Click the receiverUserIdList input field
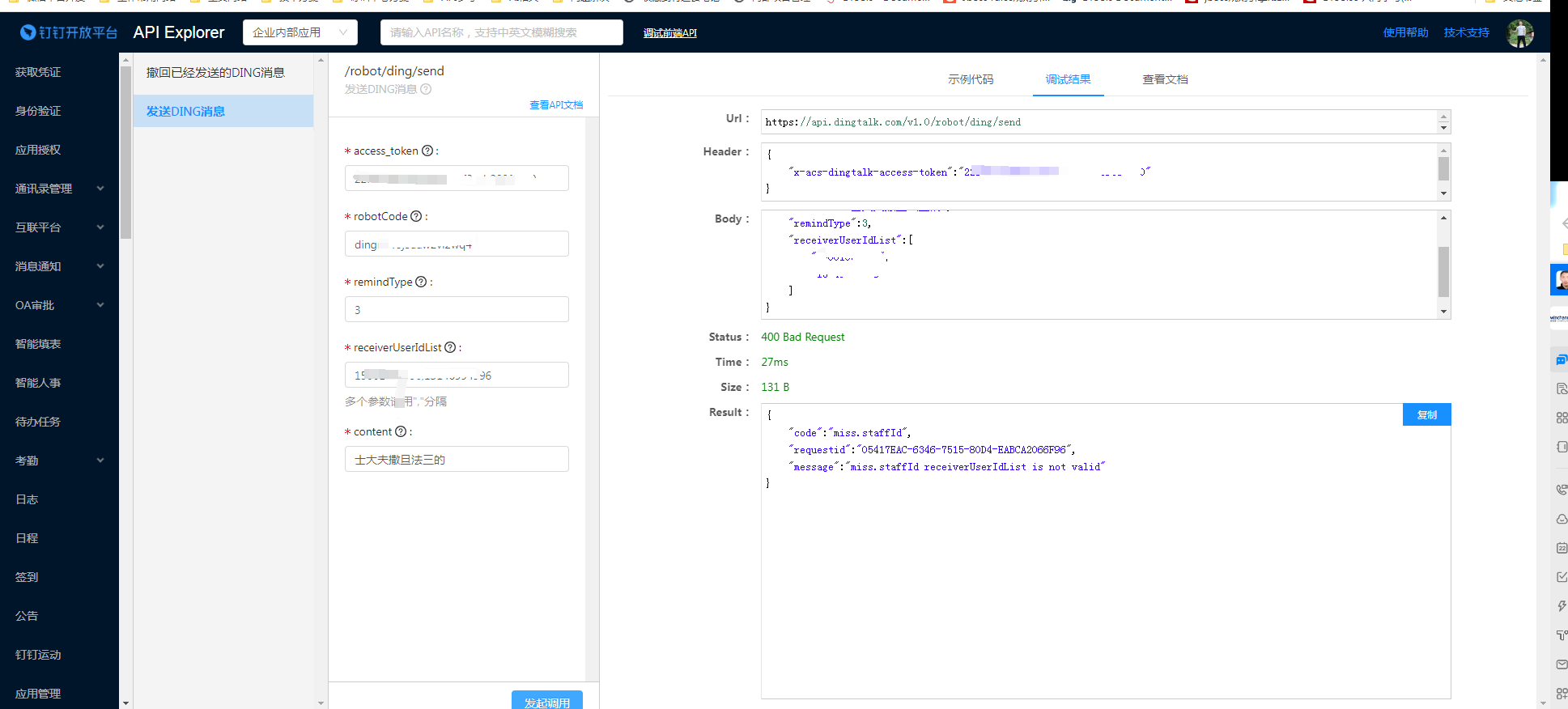Viewport: 1568px width, 709px height. point(457,375)
